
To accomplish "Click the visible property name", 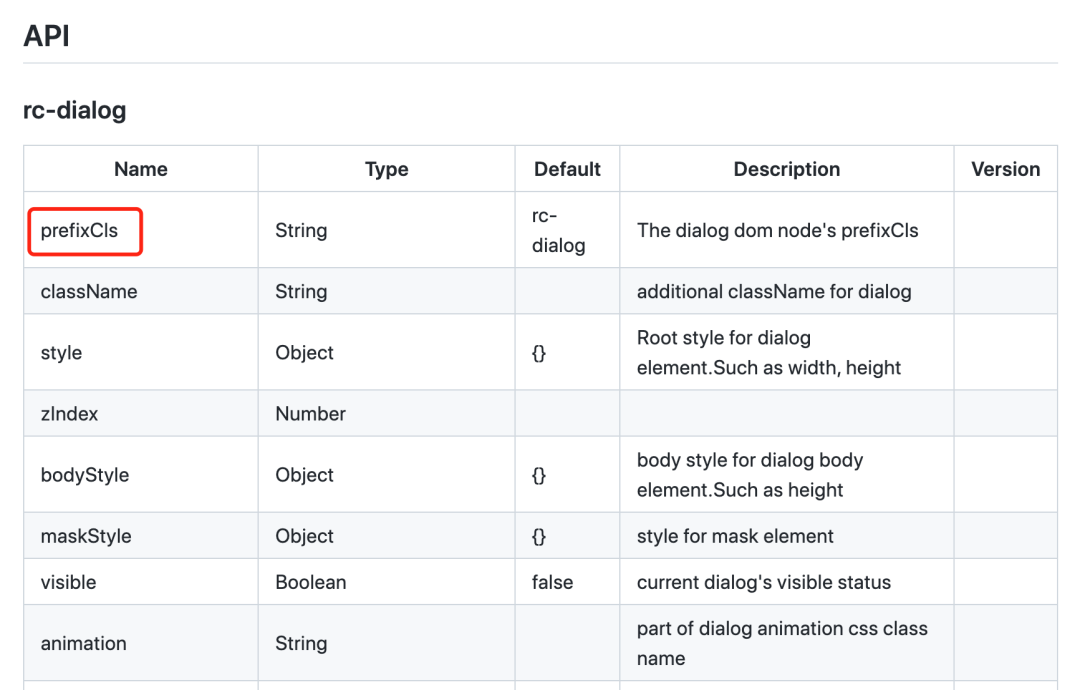I will [69, 582].
